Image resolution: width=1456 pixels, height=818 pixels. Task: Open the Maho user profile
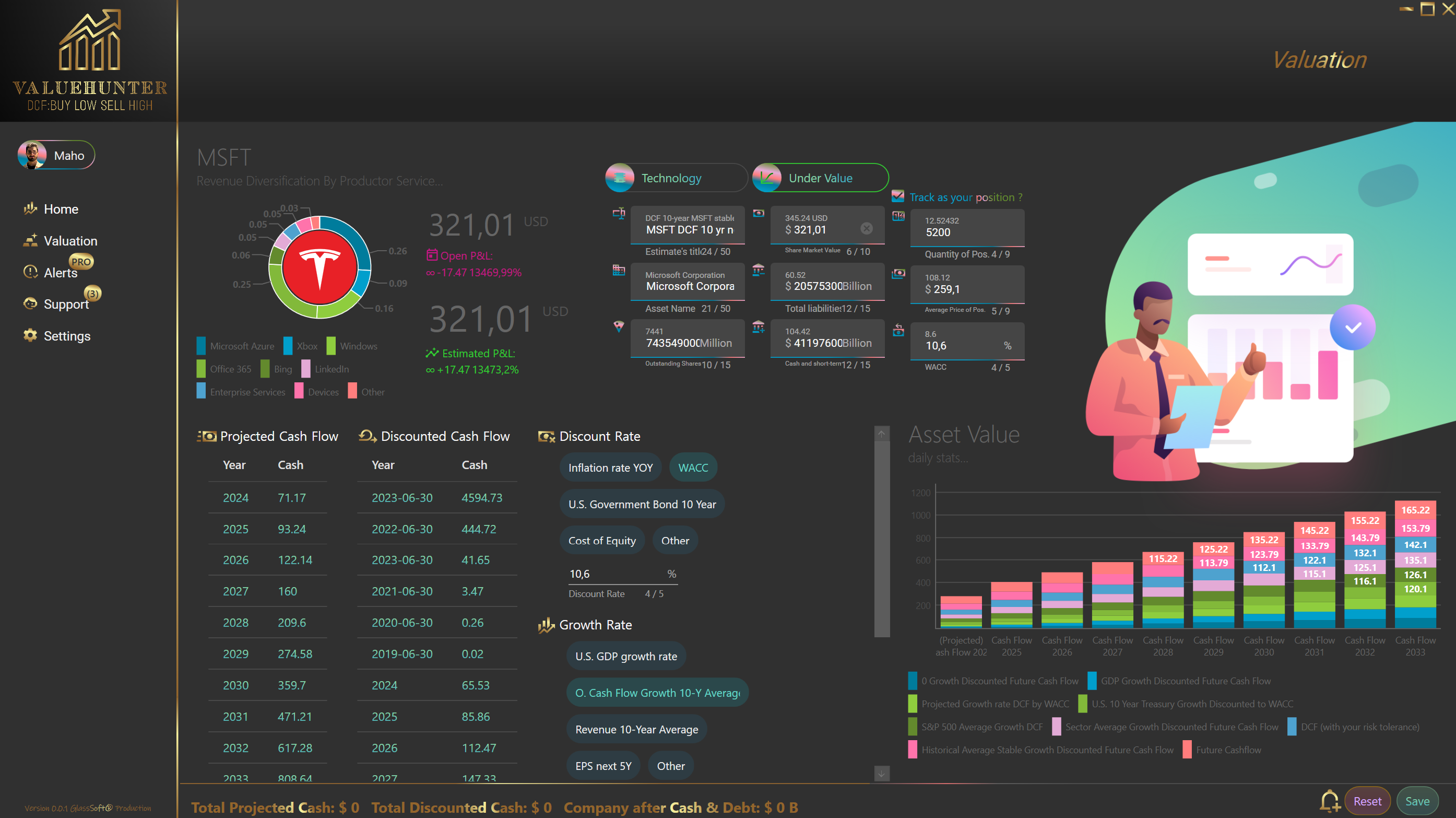click(x=56, y=155)
